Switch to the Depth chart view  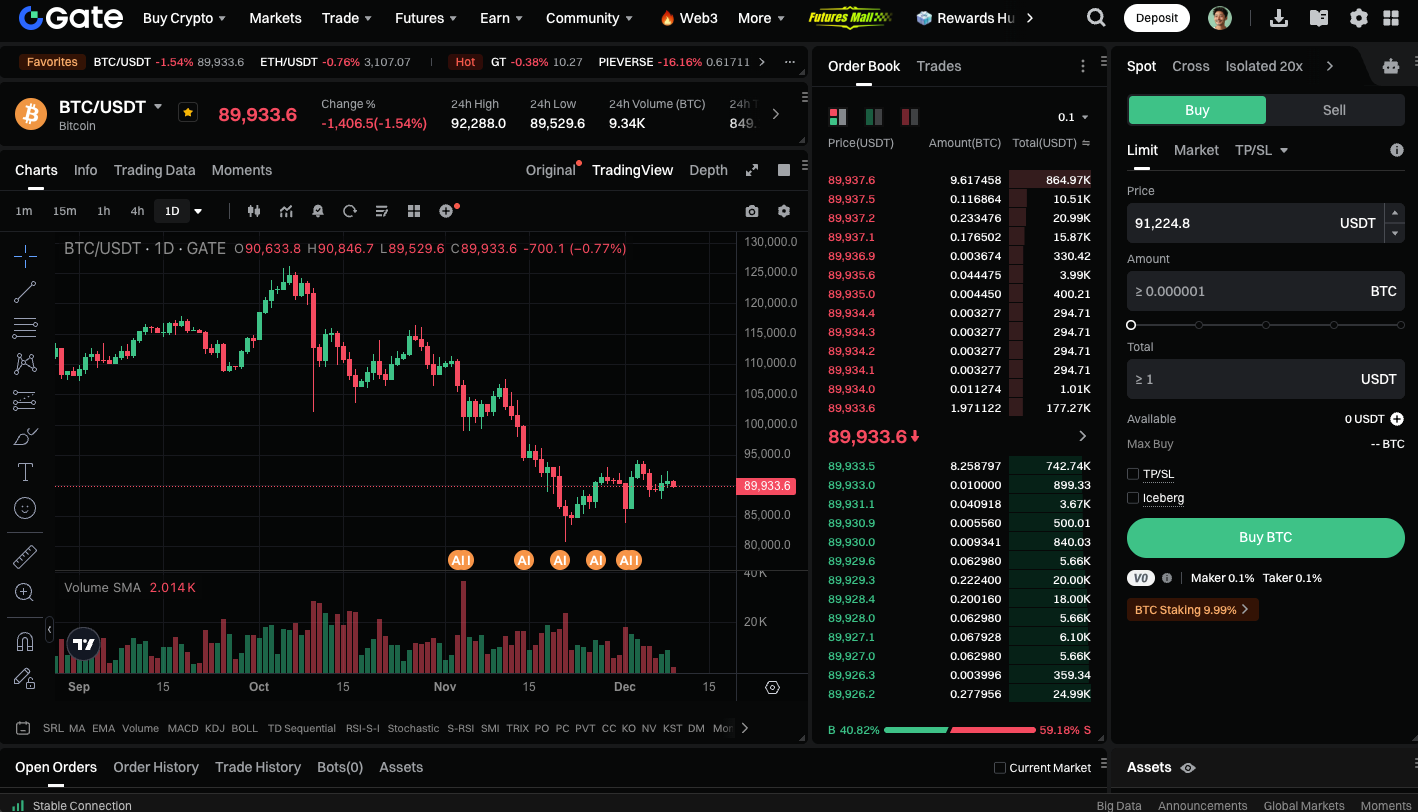point(708,170)
